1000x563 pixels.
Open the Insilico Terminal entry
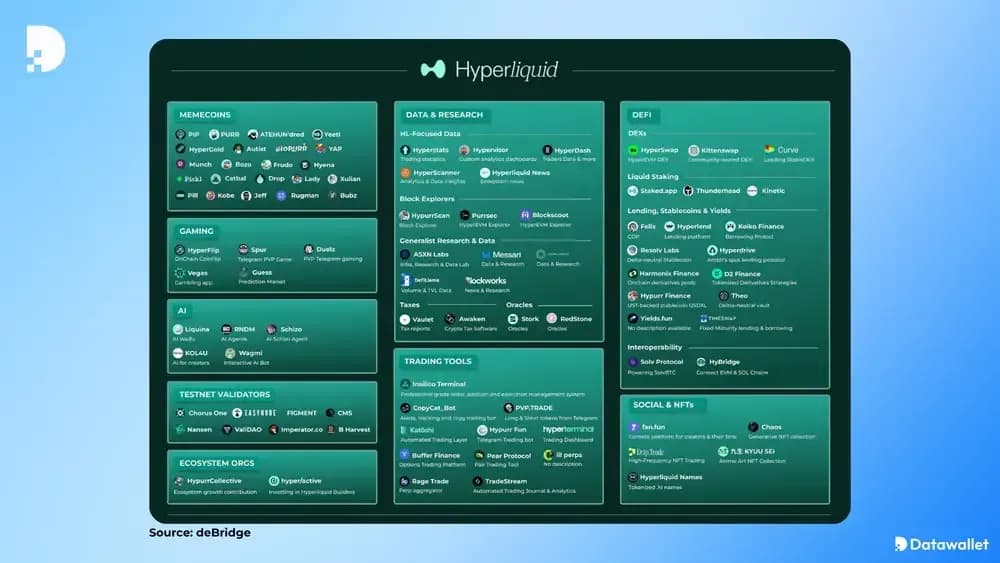click(436, 384)
